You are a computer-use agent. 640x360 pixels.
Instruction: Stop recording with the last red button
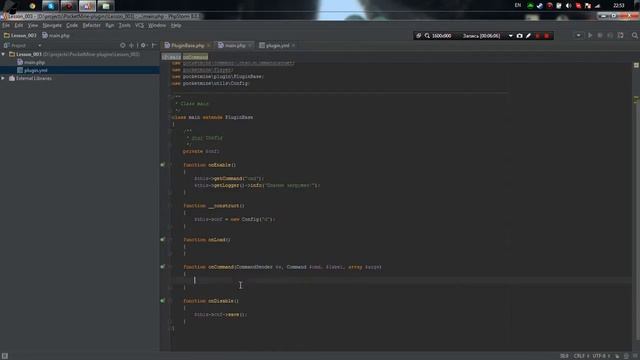tap(547, 36)
